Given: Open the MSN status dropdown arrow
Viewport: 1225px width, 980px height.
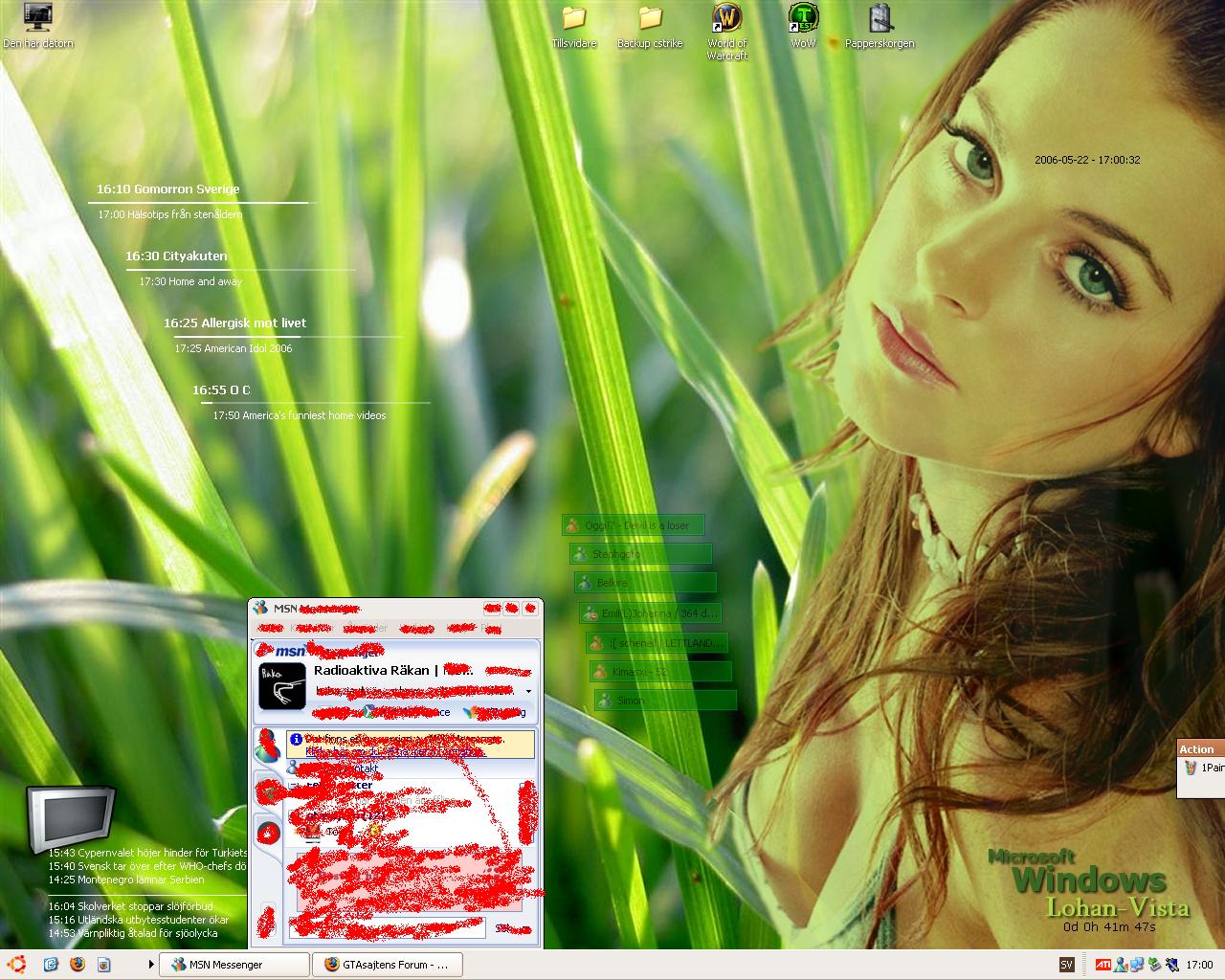Looking at the screenshot, I should point(528,691).
